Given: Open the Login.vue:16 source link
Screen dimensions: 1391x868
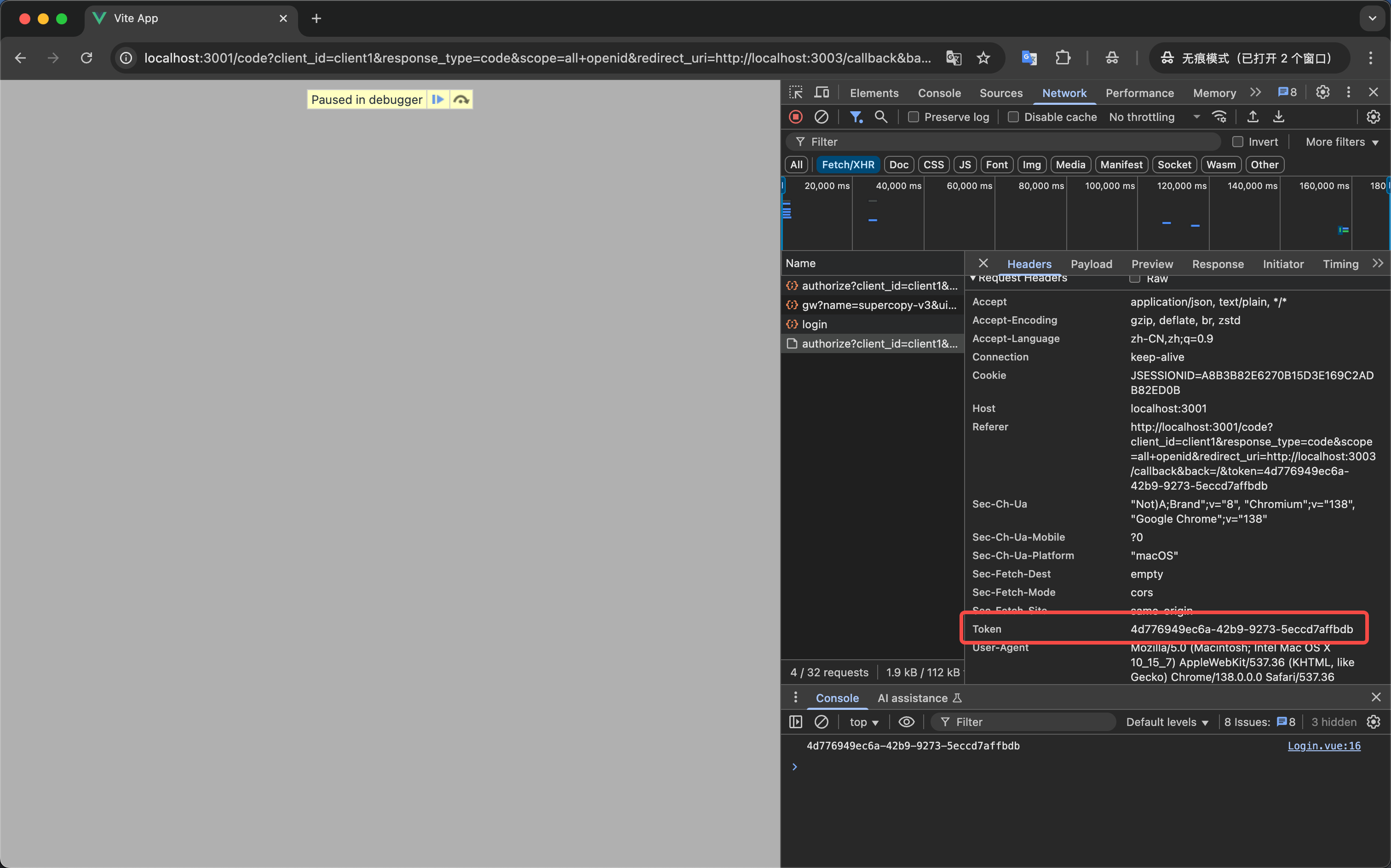Looking at the screenshot, I should (1324, 746).
